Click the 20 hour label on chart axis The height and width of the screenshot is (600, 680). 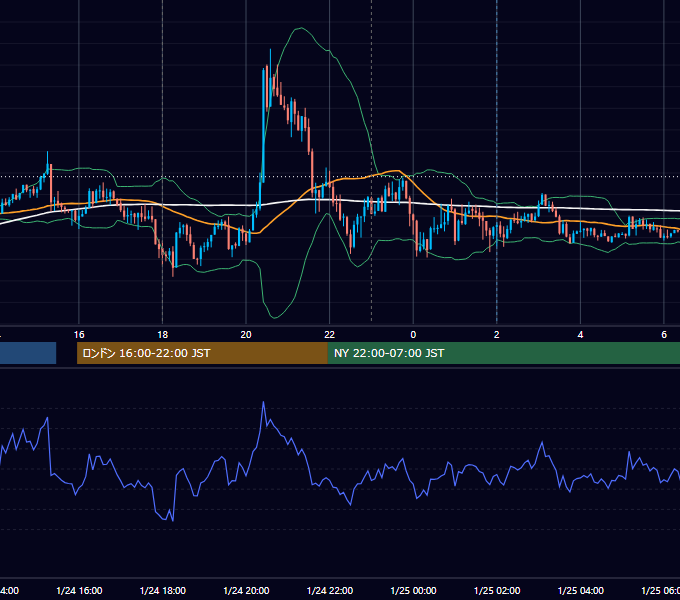[x=246, y=335]
